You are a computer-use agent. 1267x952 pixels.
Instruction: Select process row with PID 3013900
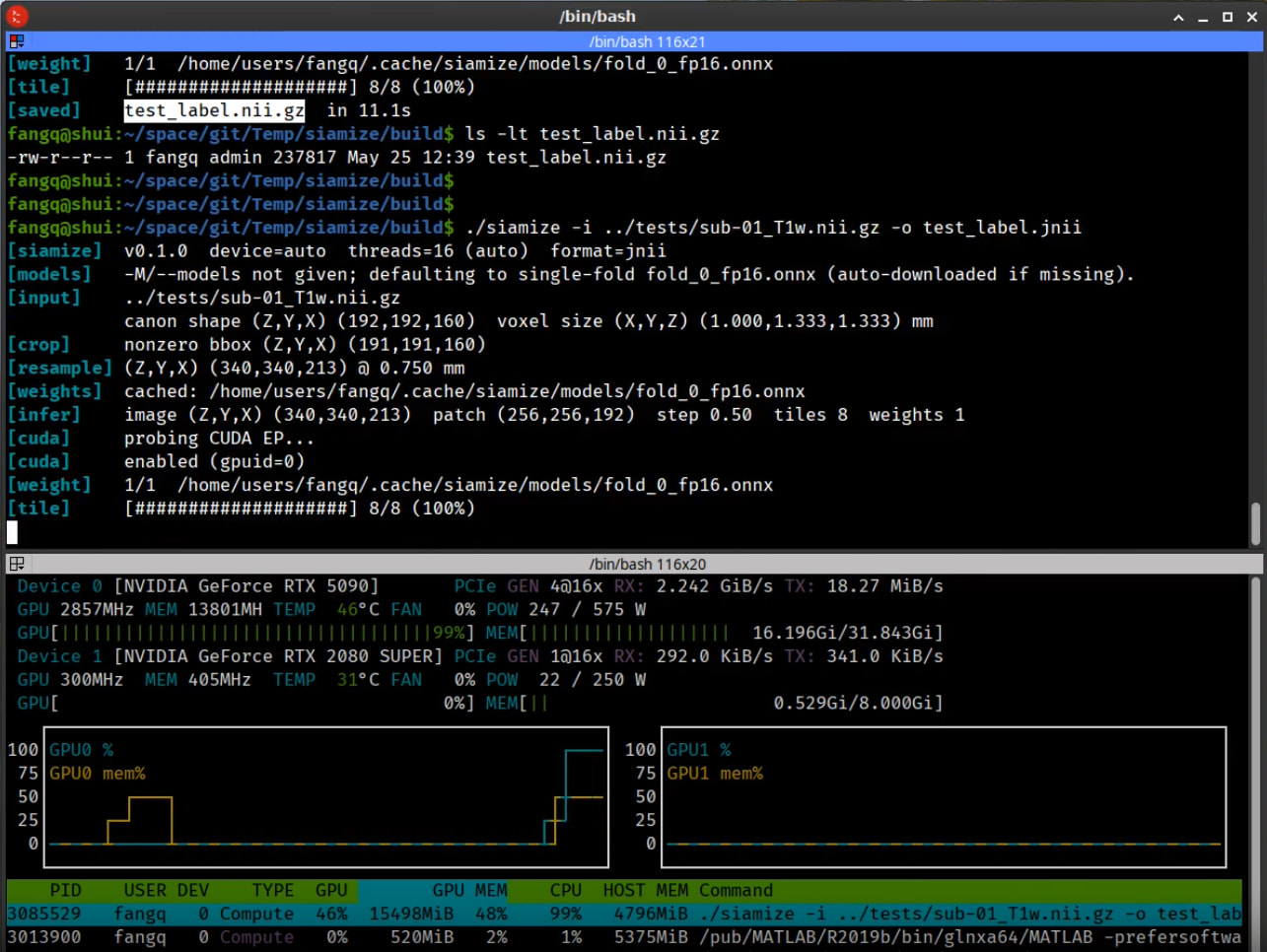624,937
